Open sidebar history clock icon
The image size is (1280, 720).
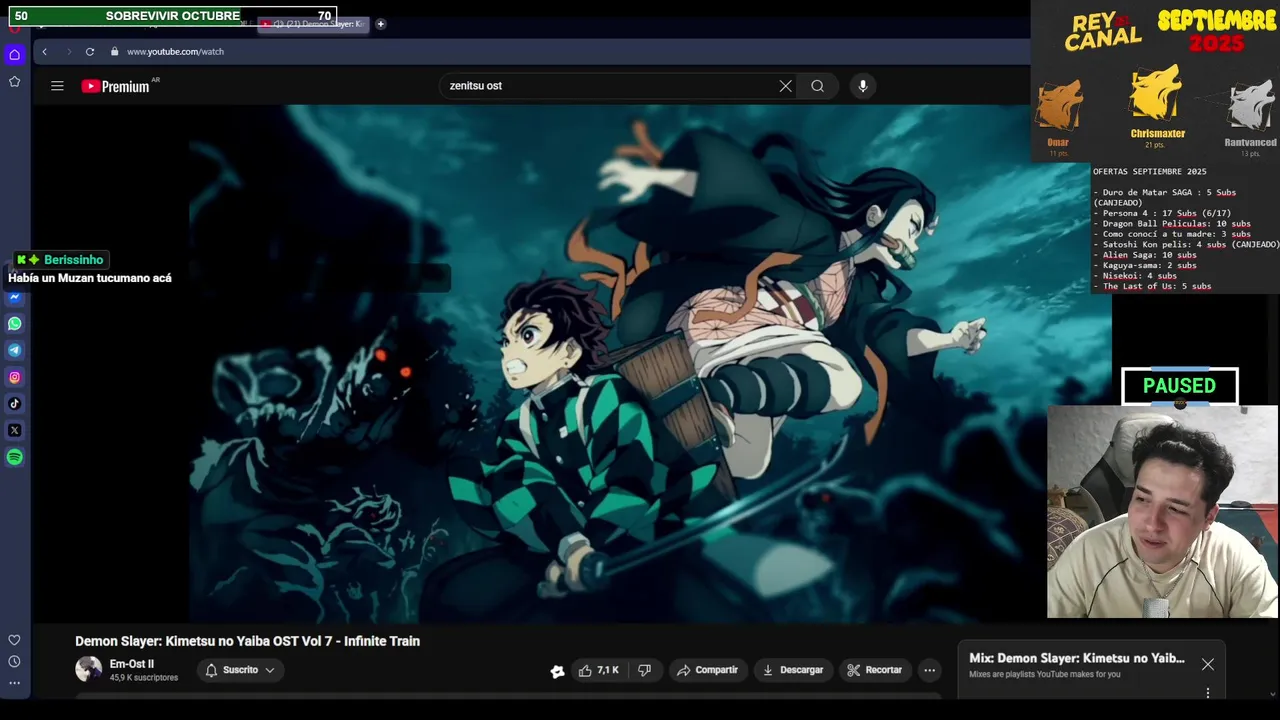(14, 661)
